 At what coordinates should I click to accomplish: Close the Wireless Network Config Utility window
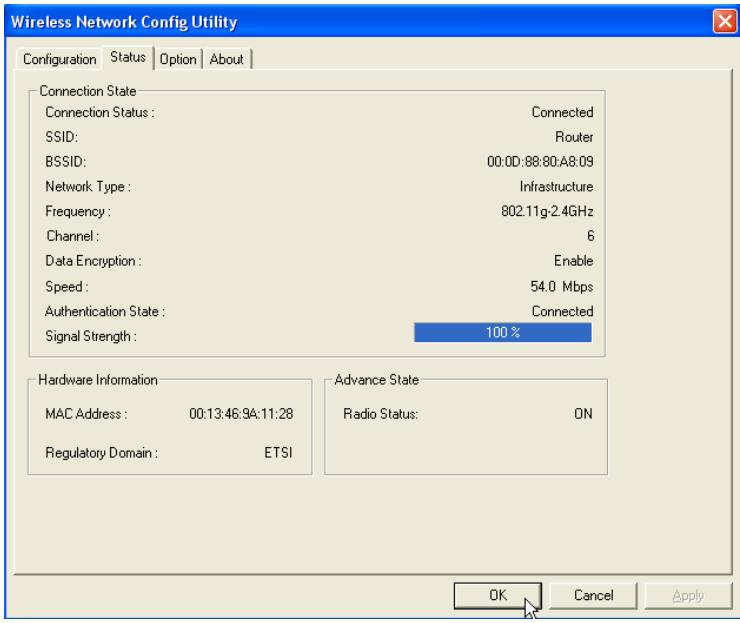(x=724, y=21)
